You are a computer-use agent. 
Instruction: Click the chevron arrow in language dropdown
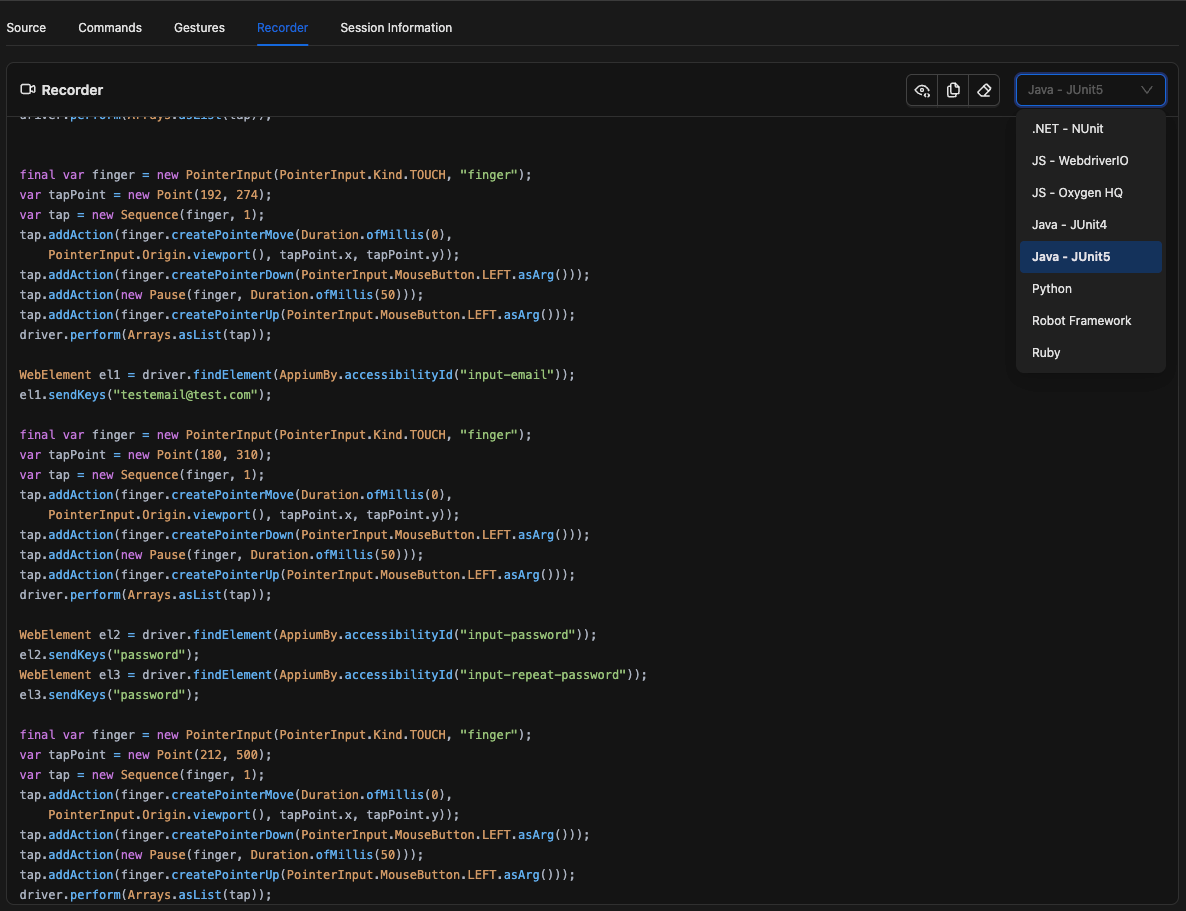coord(1147,90)
